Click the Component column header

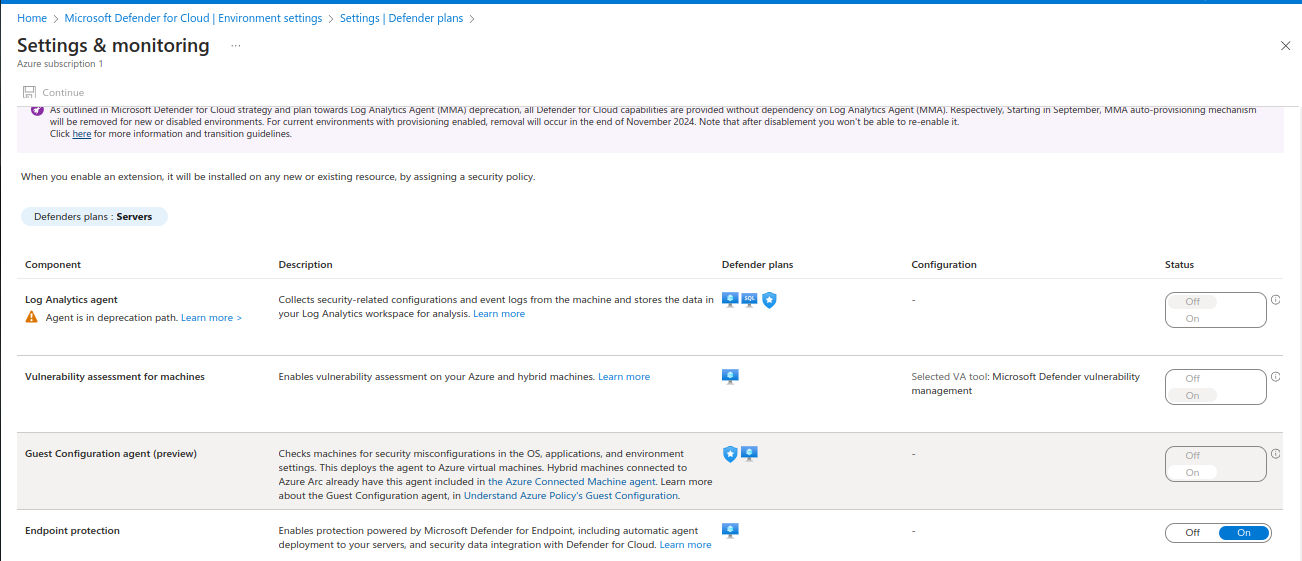[x=53, y=265]
